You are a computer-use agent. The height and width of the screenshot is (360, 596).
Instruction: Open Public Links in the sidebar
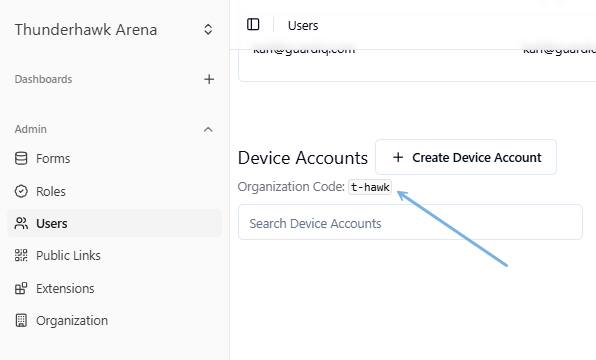[114, 255]
